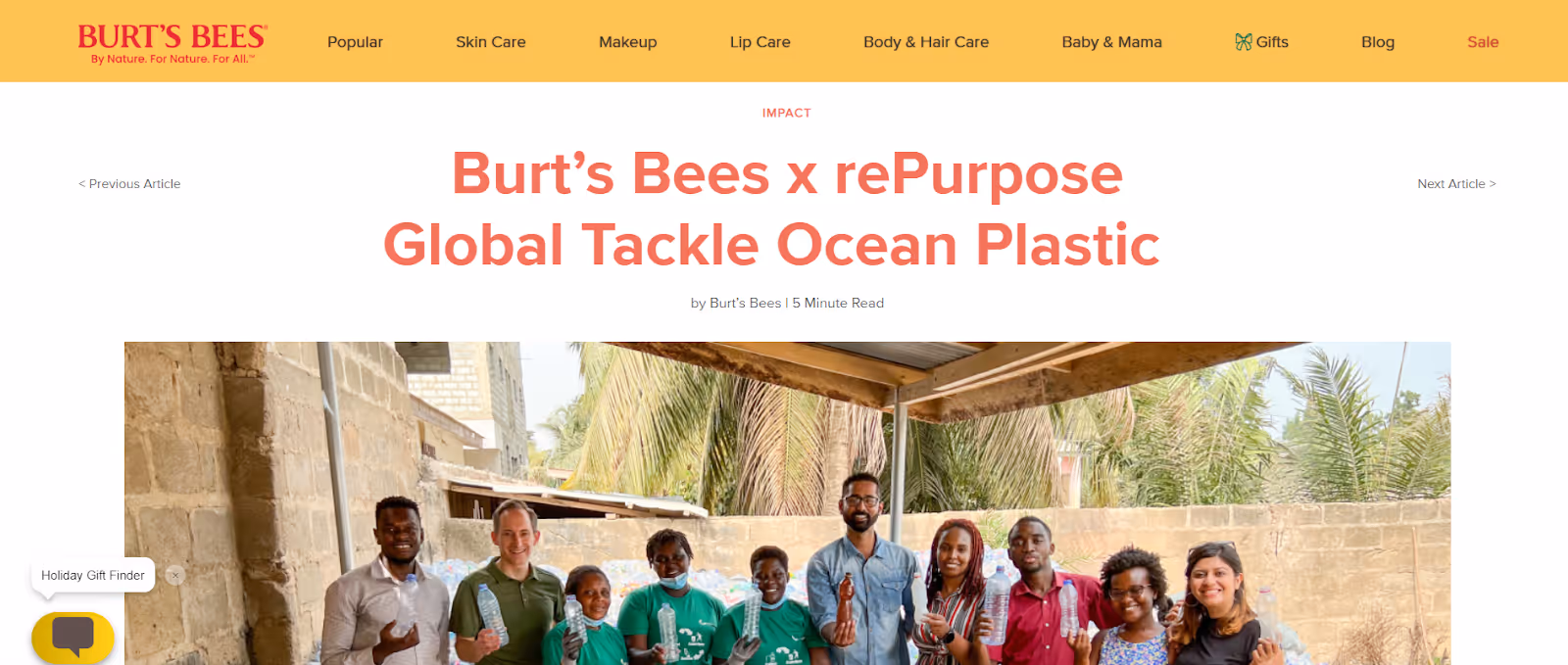Open the chat bubble icon
Screen dimensions: 1568x665
pos(73,638)
